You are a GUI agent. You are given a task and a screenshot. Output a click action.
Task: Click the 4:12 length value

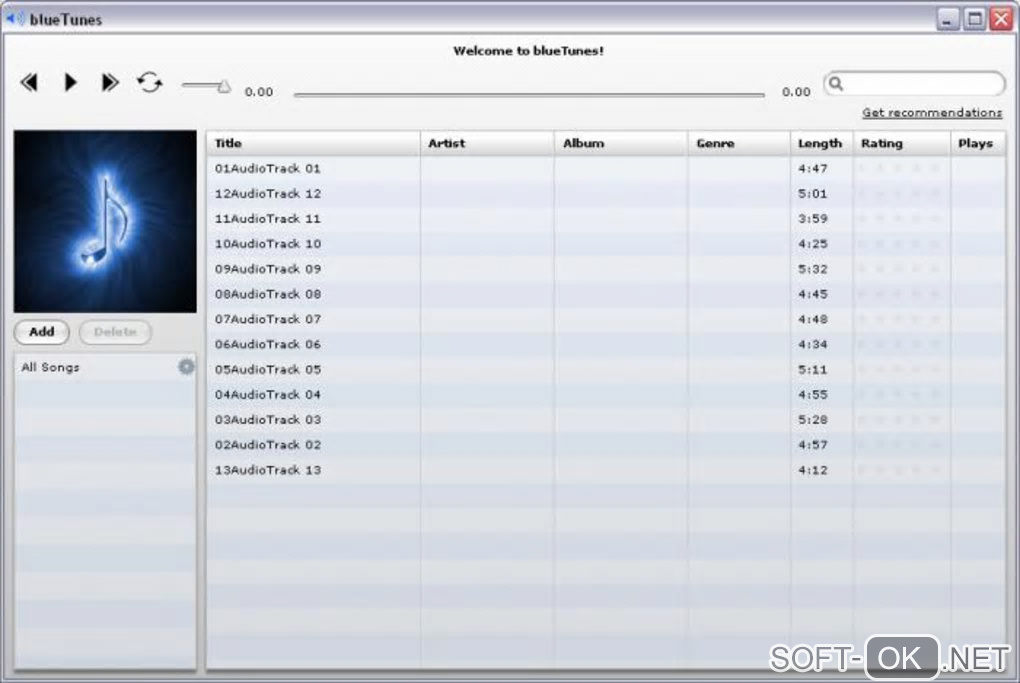pyautogui.click(x=812, y=470)
